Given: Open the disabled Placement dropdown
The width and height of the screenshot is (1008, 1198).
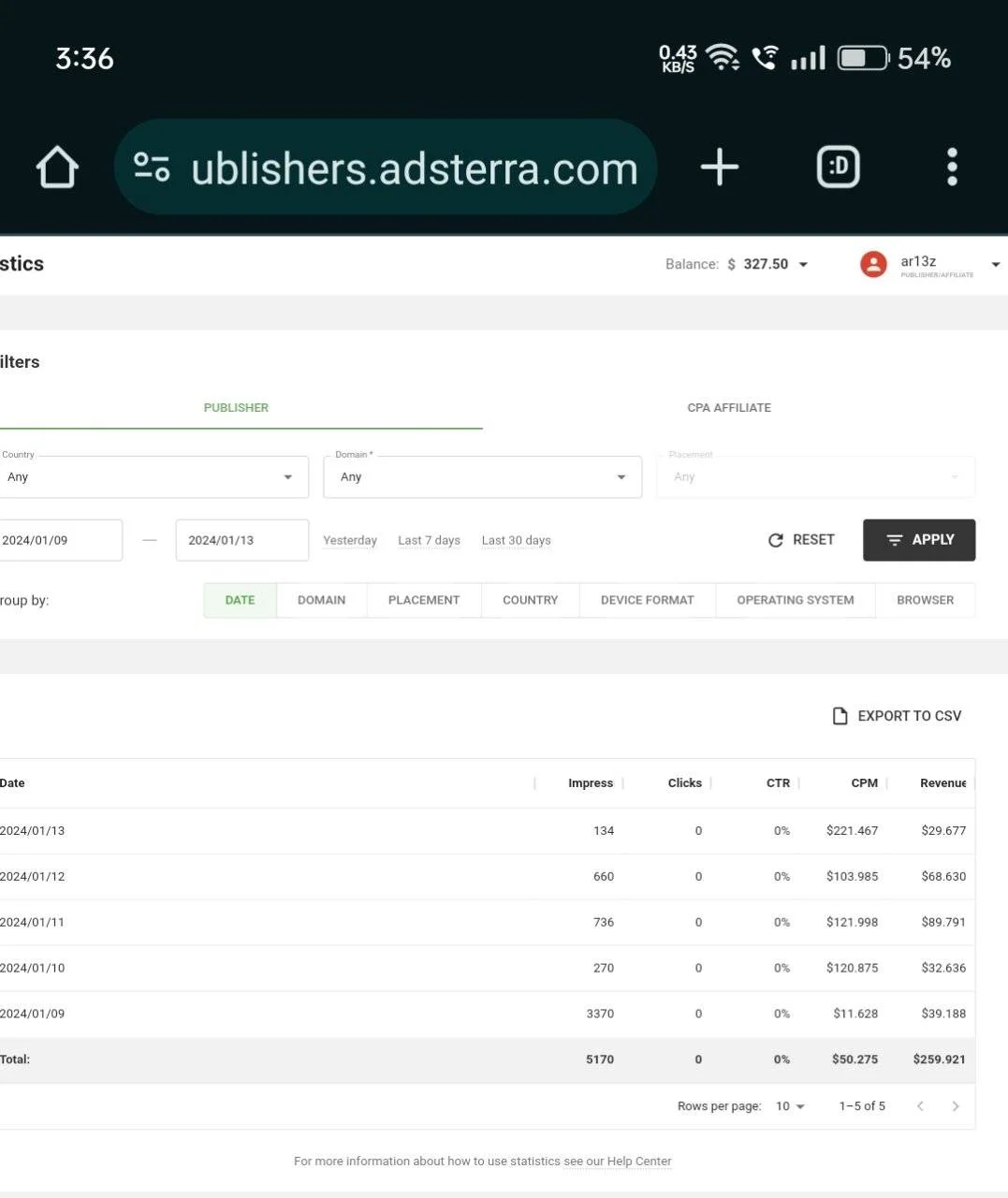Looking at the screenshot, I should (816, 477).
